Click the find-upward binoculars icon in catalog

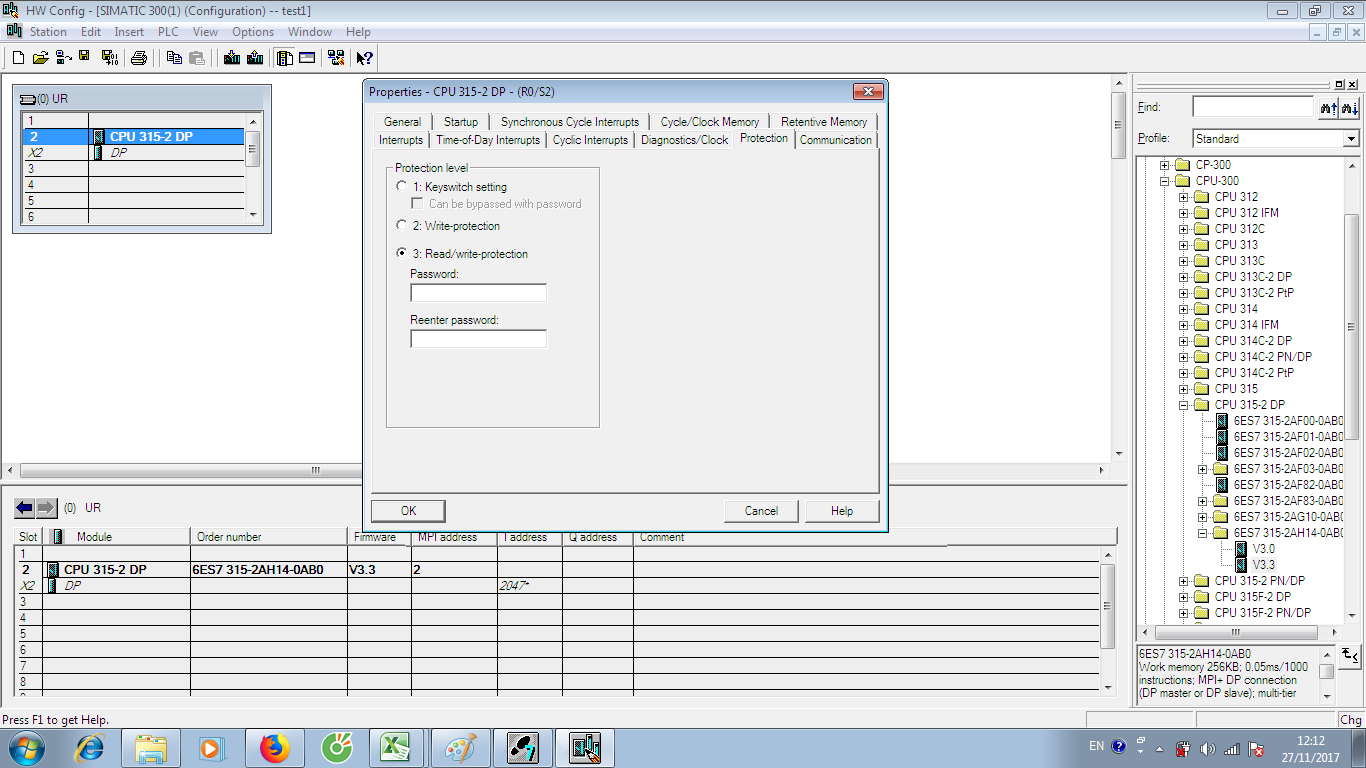(1328, 107)
